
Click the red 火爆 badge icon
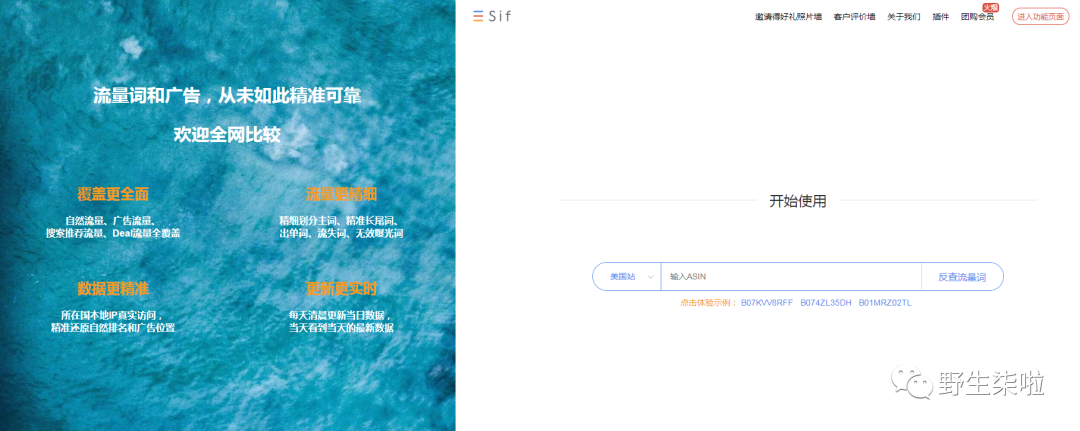click(990, 8)
